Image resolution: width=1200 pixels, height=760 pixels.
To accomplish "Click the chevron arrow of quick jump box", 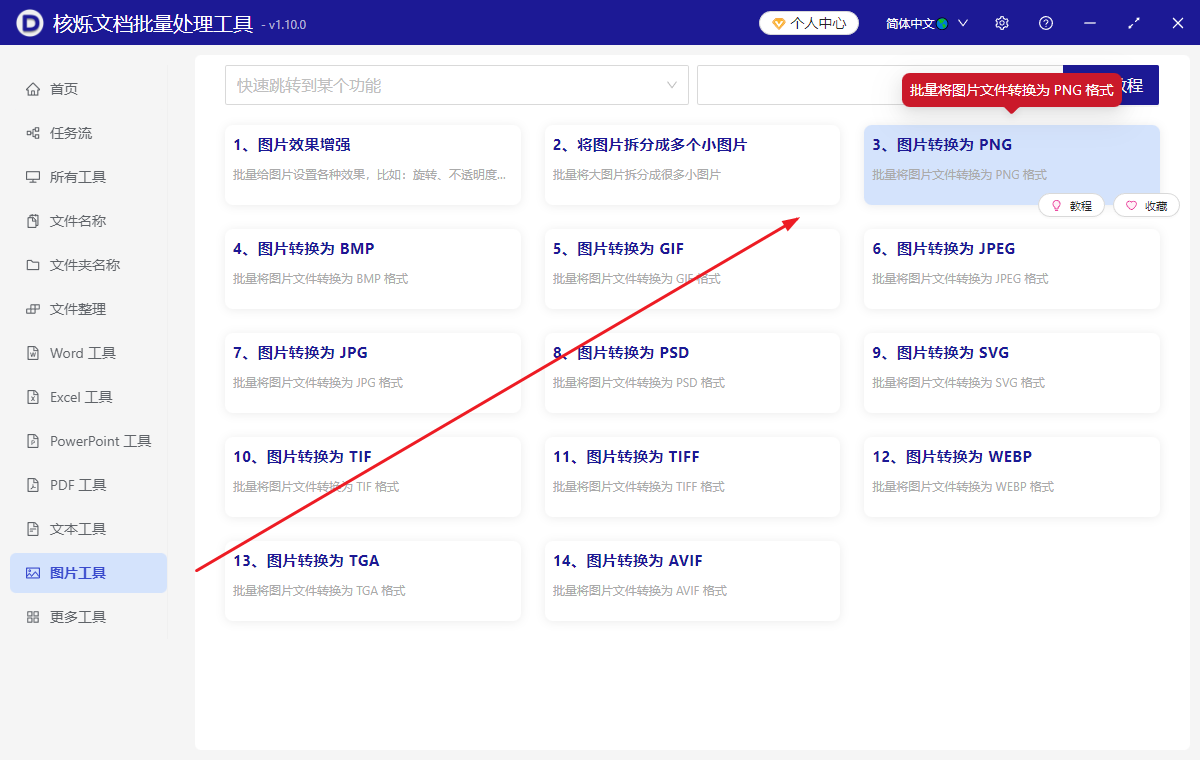I will (672, 85).
